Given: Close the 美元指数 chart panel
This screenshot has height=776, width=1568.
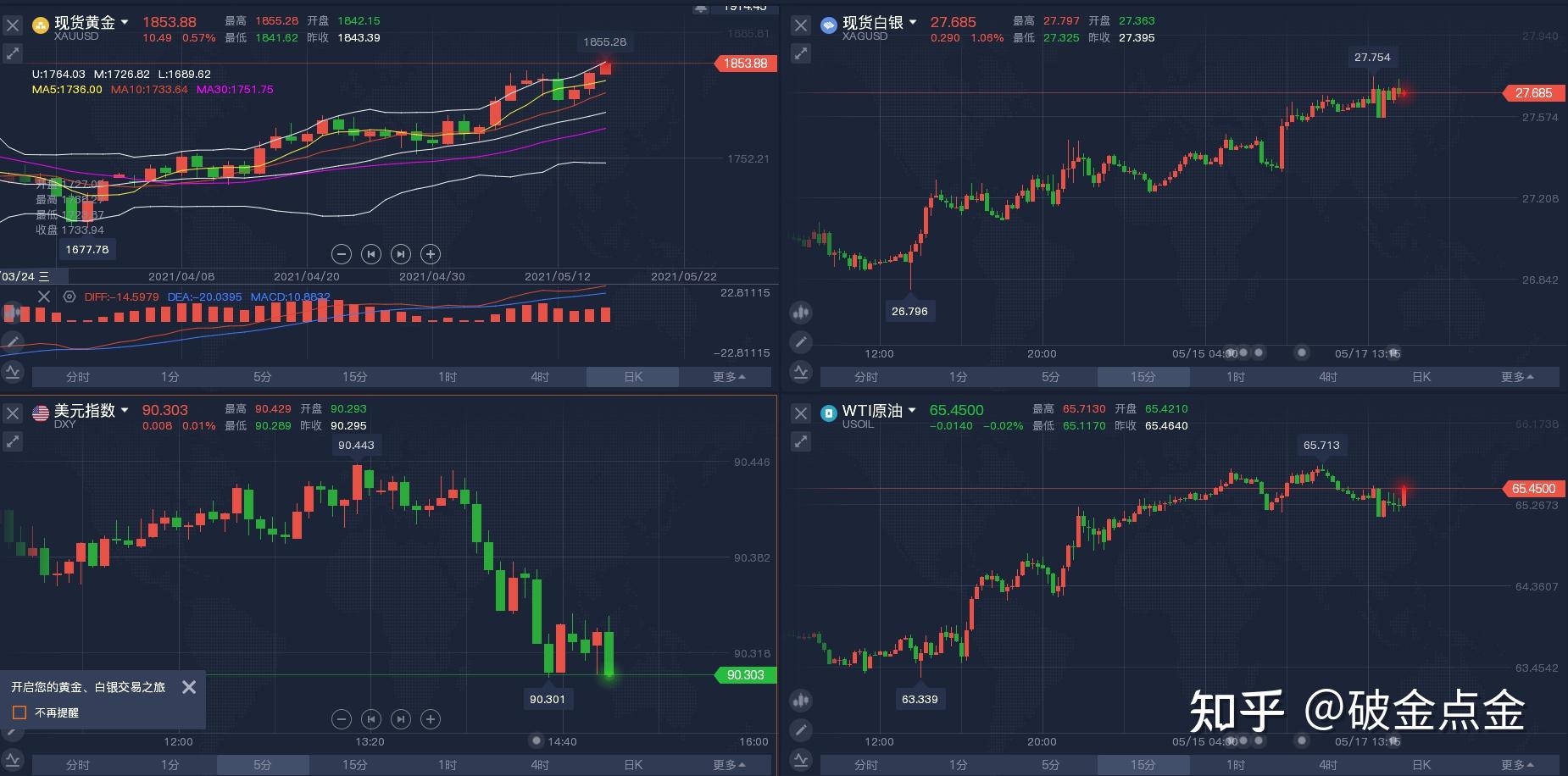Looking at the screenshot, I should pyautogui.click(x=13, y=413).
